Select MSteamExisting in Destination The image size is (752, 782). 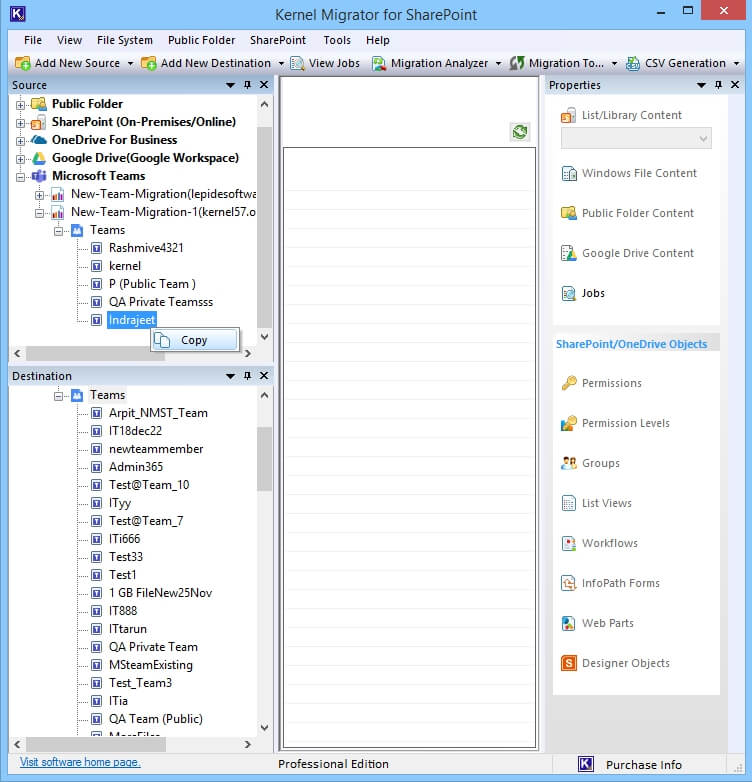coord(151,665)
